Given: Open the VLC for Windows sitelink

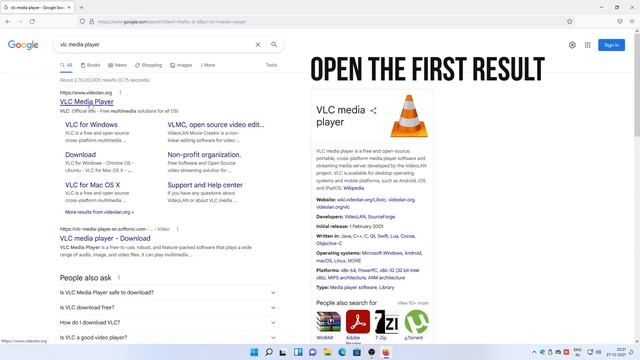Looking at the screenshot, I should pyautogui.click(x=91, y=124).
